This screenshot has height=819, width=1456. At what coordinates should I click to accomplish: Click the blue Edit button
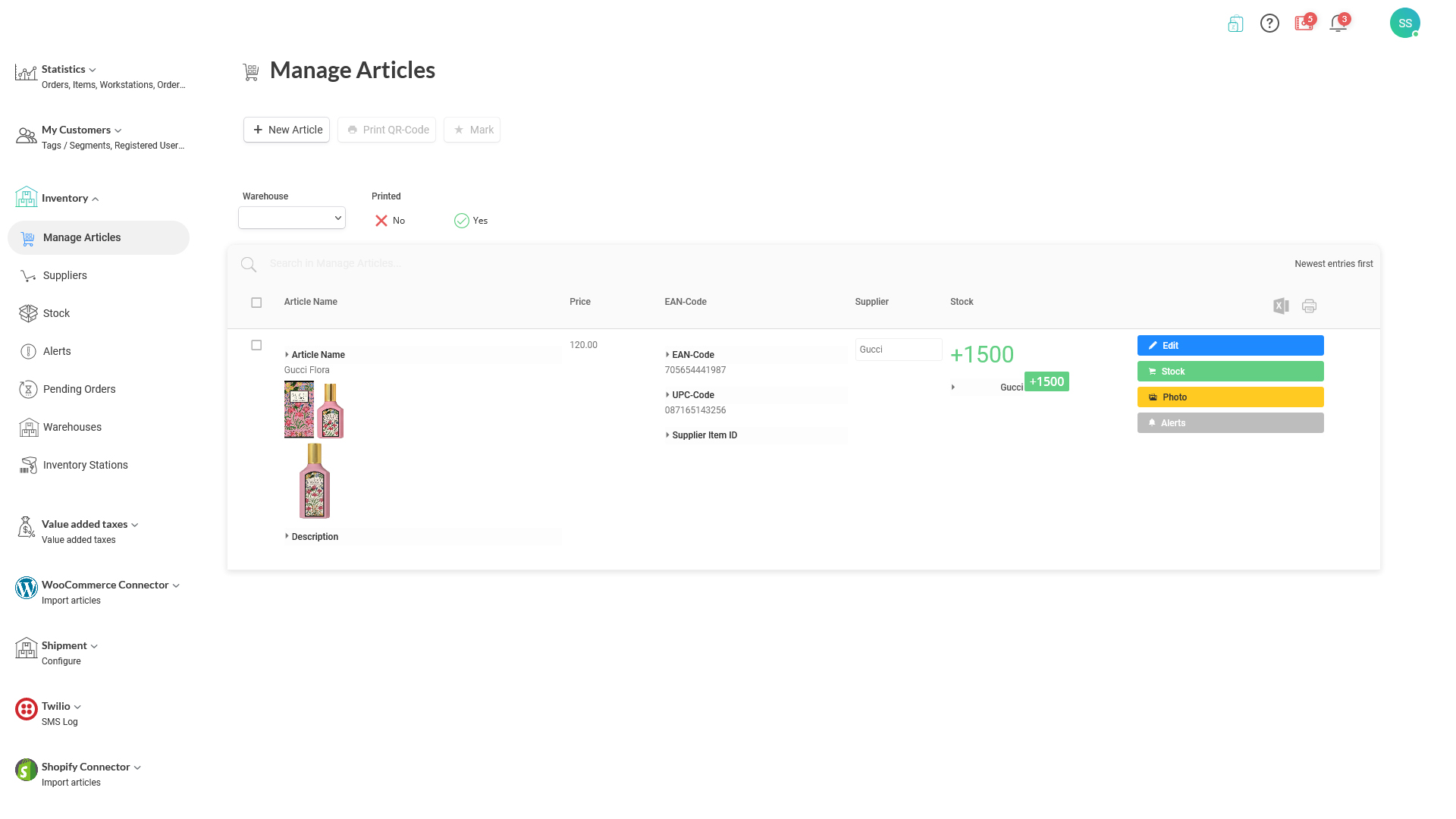[x=1230, y=346]
